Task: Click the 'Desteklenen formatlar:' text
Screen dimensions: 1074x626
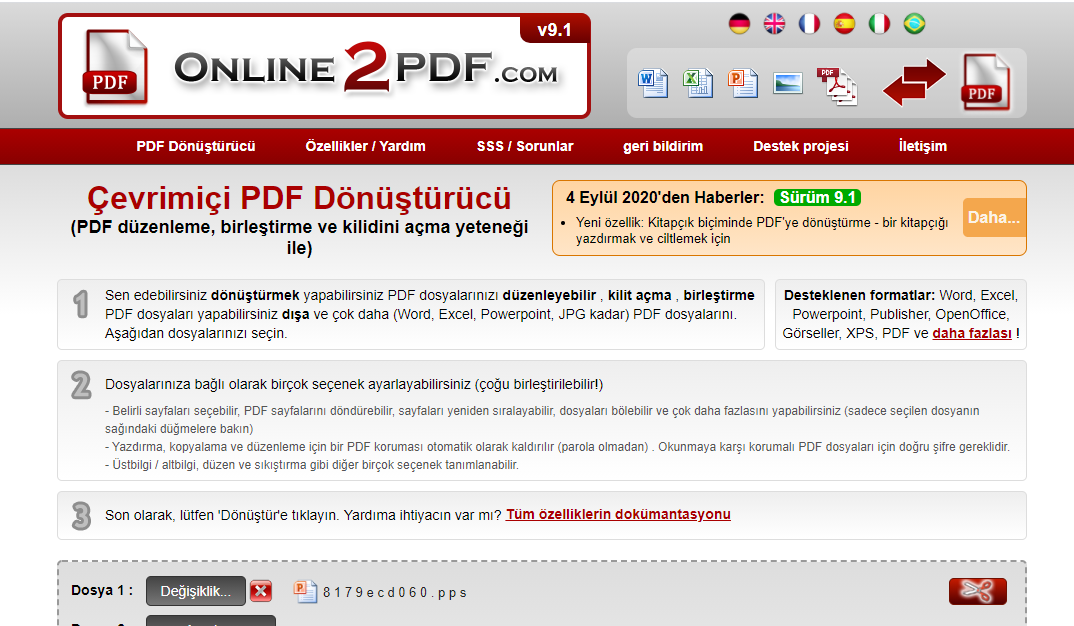Action: pos(859,295)
